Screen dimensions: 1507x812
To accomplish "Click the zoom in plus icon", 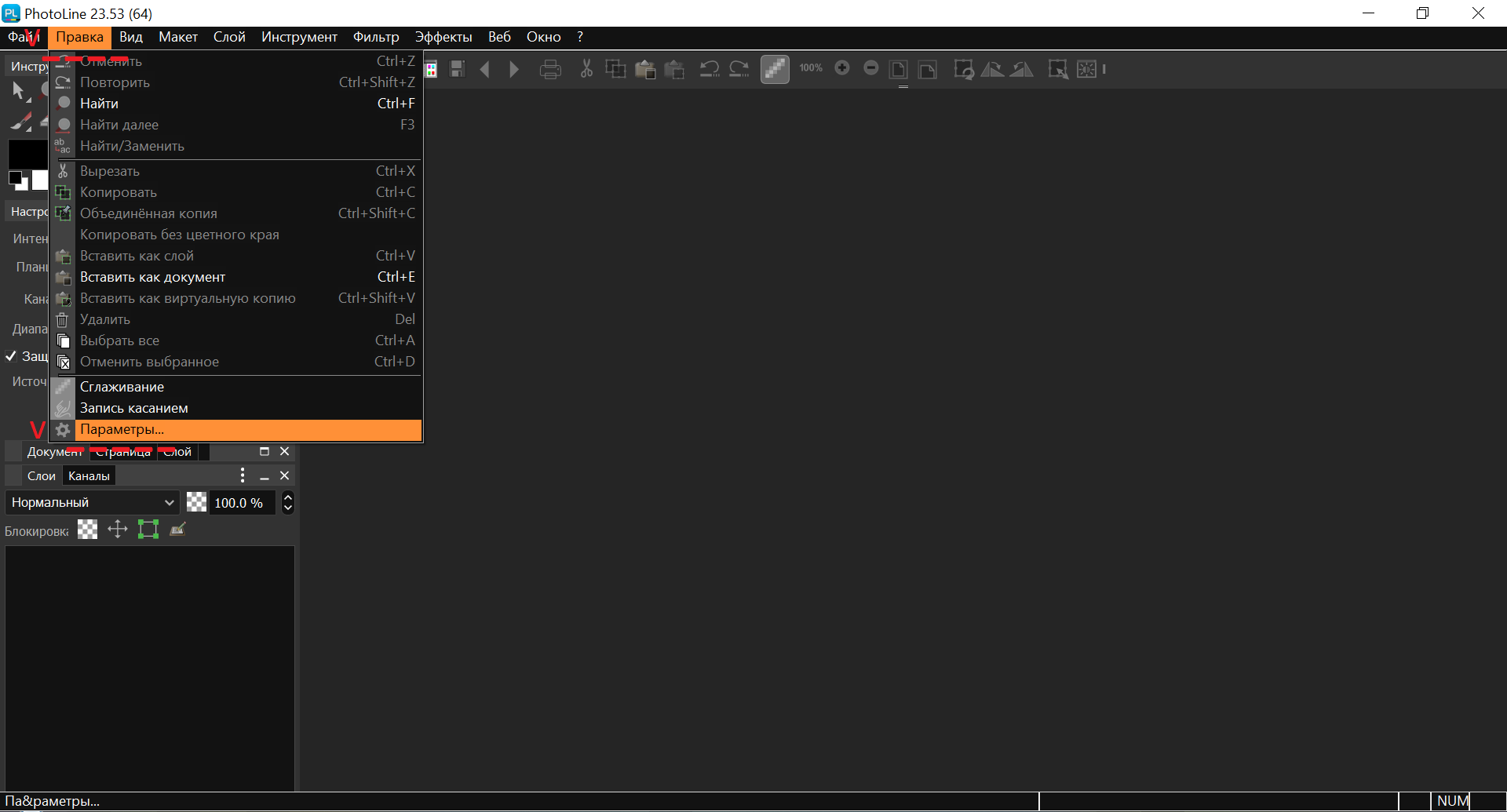I will (x=842, y=68).
